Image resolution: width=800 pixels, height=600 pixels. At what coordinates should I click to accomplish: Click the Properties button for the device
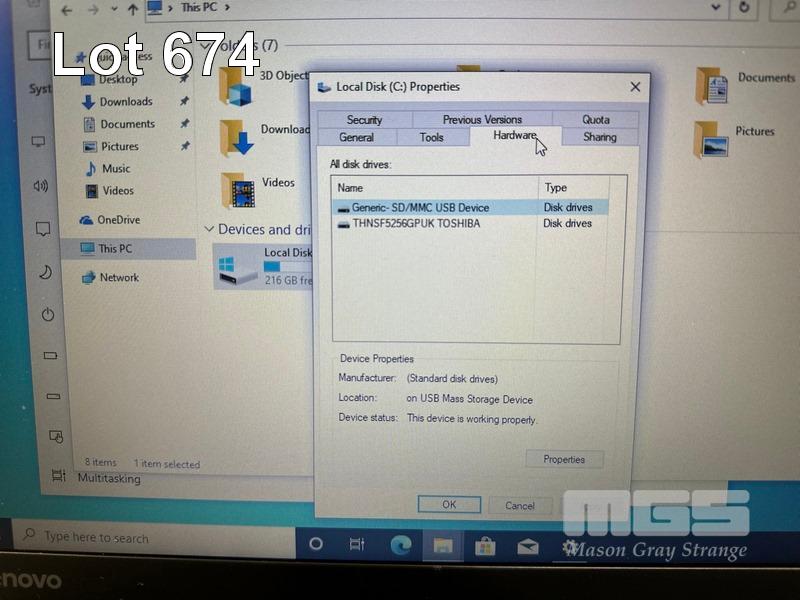pos(564,459)
